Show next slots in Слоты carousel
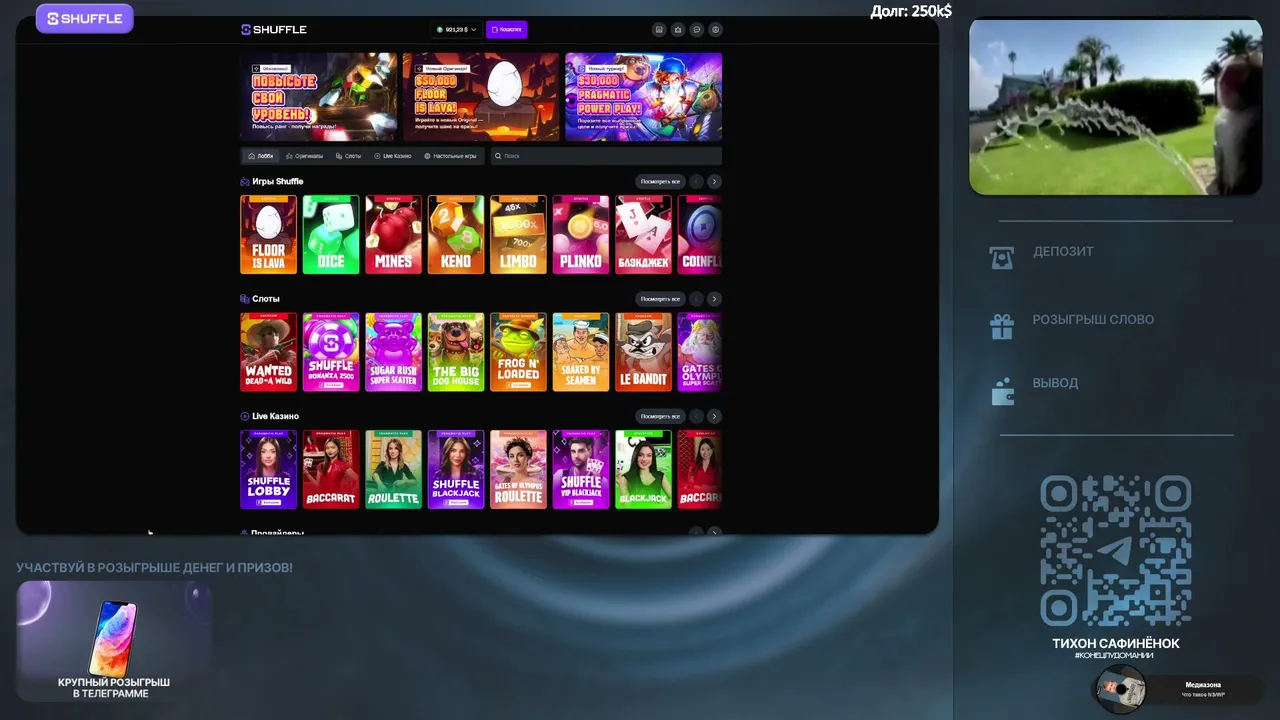Screen dimensions: 1280x720 (x=714, y=299)
